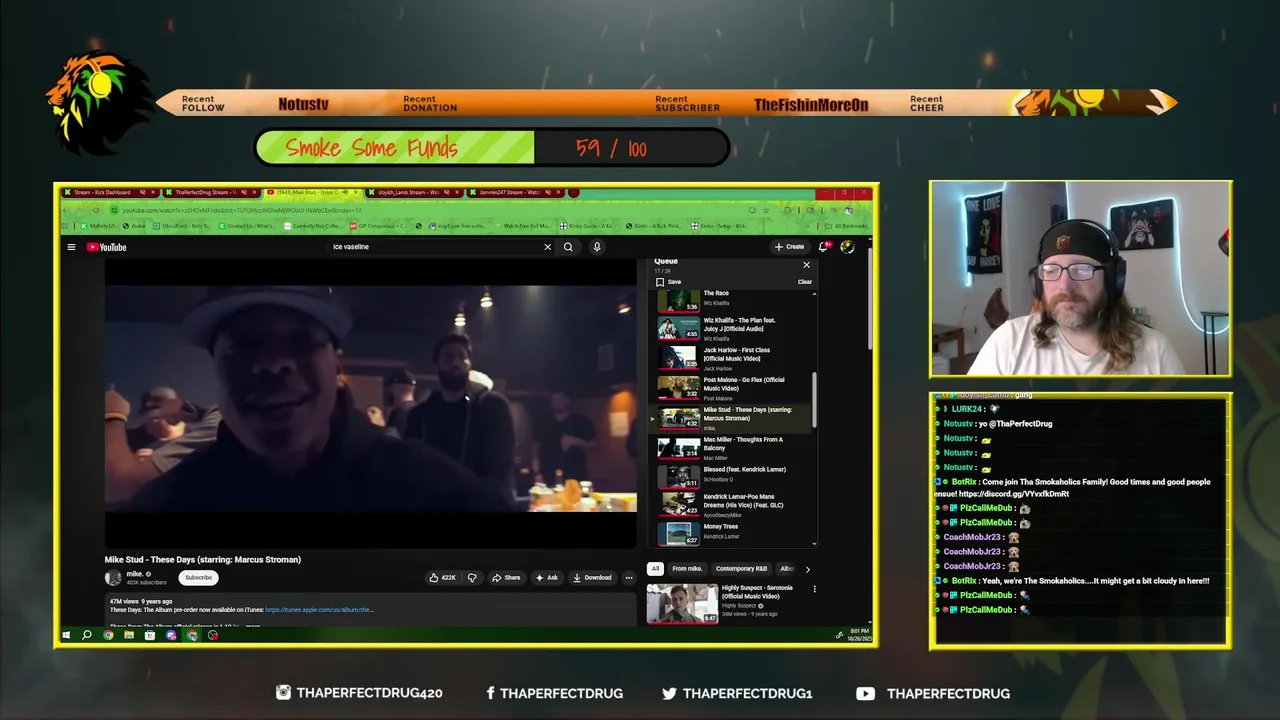
Task: Open Windows taskbar search
Action: click(x=87, y=635)
